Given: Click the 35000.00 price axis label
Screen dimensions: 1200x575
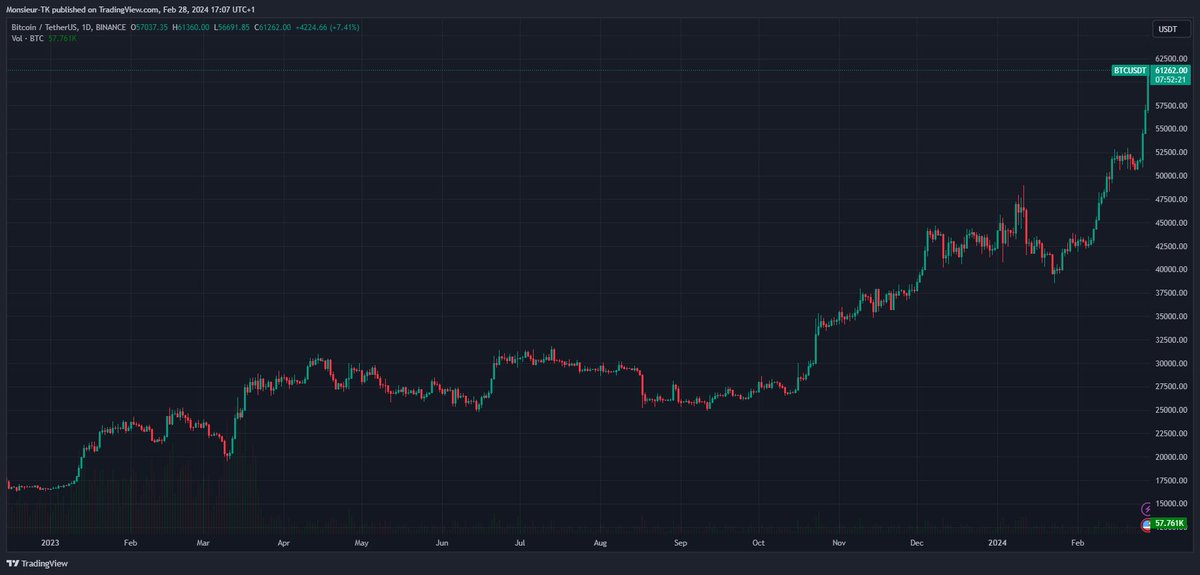Looking at the screenshot, I should pyautogui.click(x=1171, y=317).
